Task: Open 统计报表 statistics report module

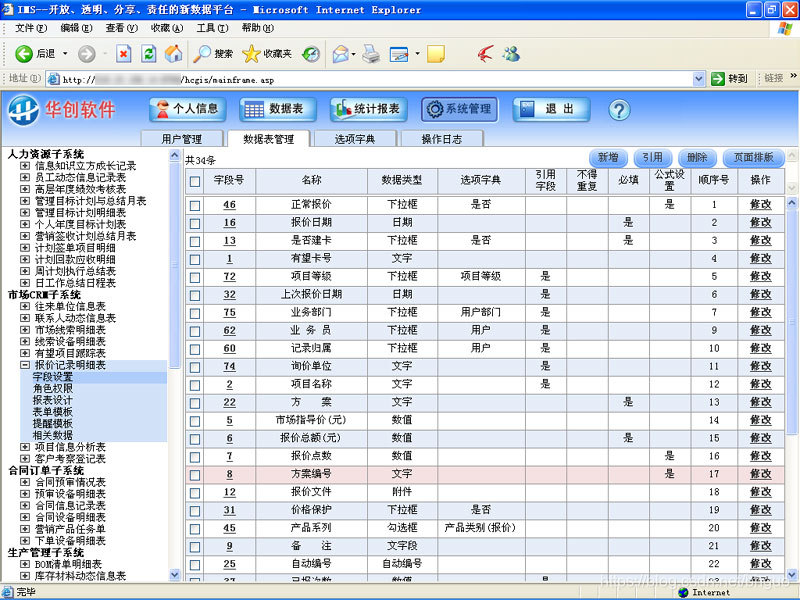Action: (x=368, y=109)
